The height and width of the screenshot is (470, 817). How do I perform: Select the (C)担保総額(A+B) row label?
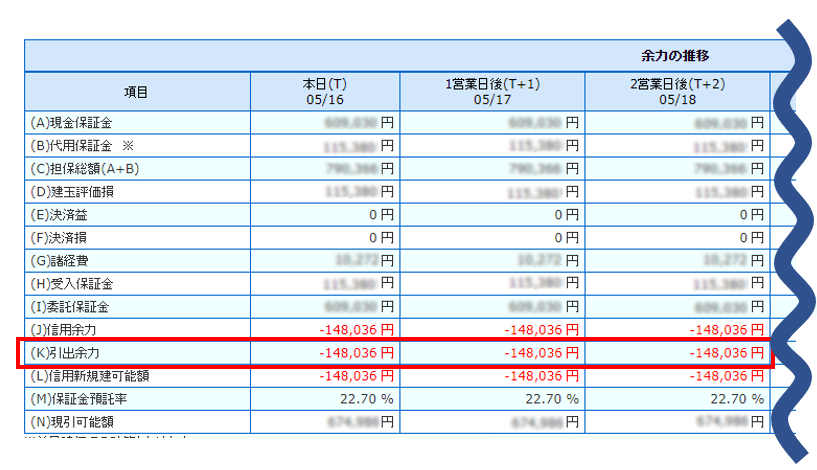[85, 168]
